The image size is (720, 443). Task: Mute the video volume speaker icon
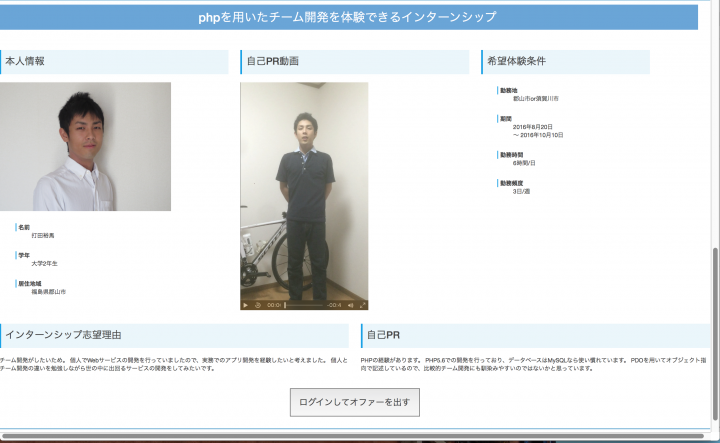point(351,305)
